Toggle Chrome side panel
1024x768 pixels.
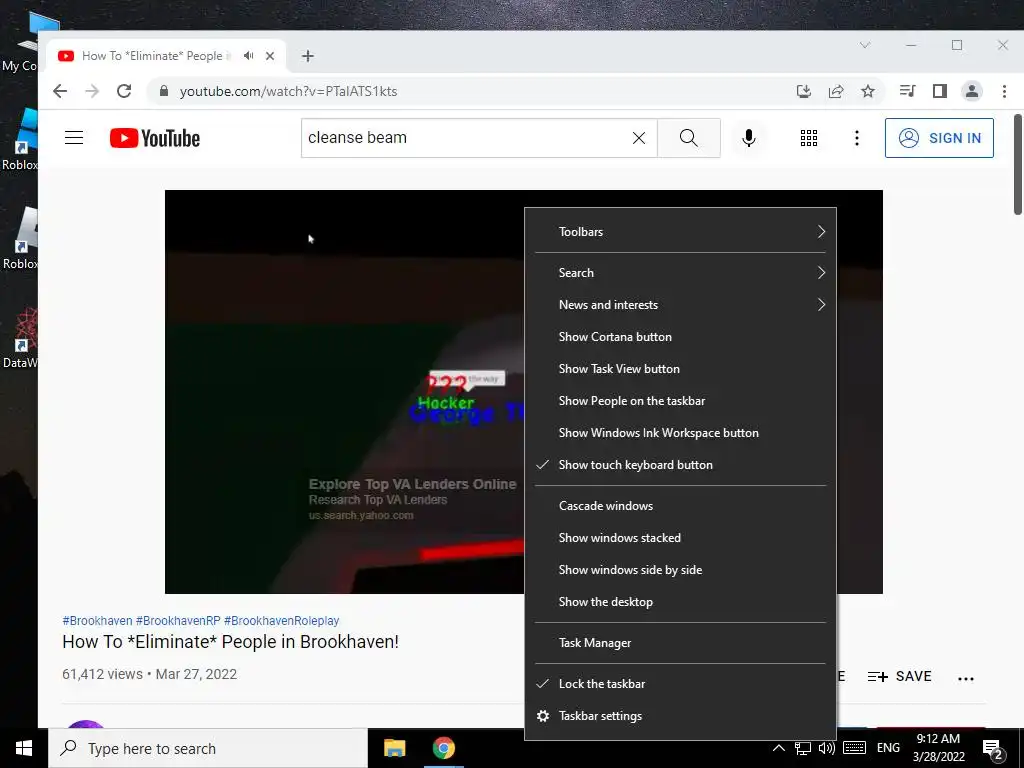(939, 91)
